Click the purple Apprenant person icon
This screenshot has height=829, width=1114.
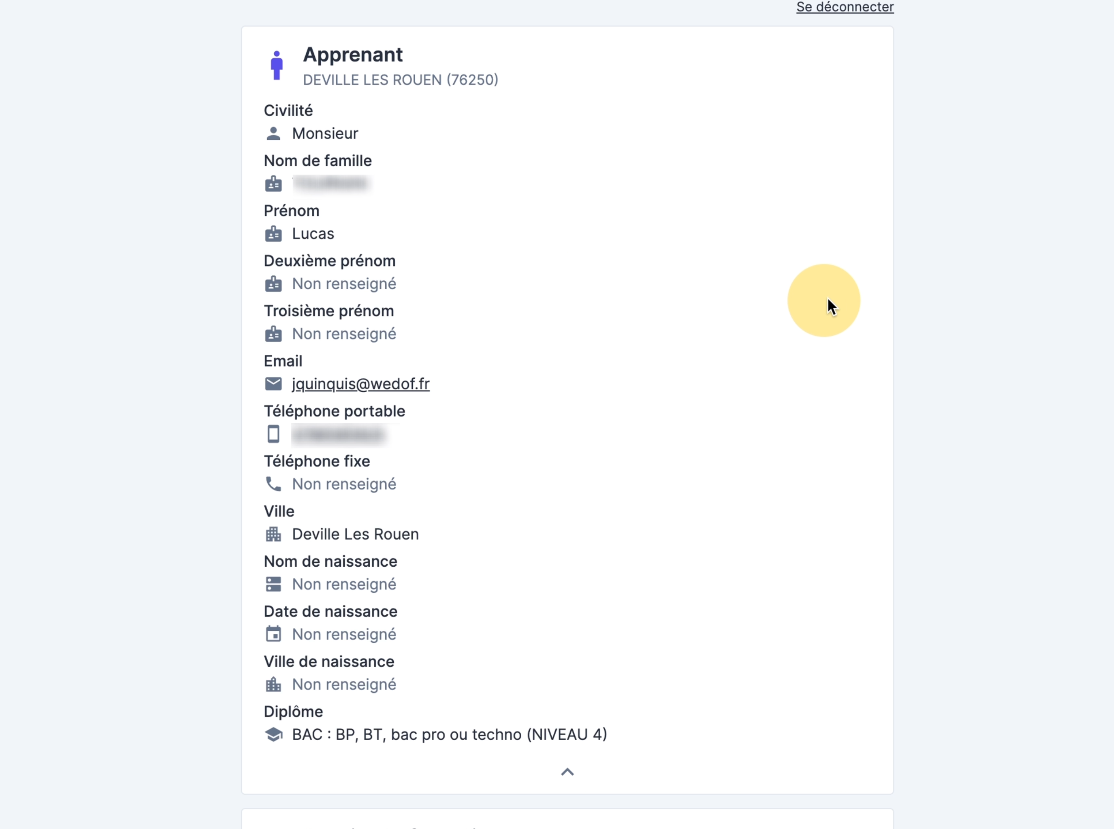[x=277, y=66]
